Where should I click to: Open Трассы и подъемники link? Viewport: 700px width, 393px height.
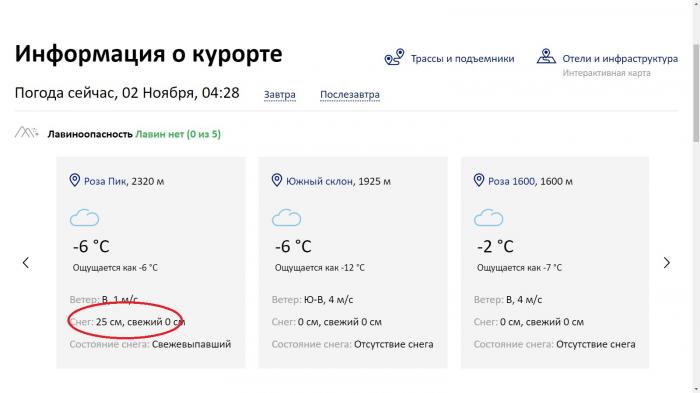(462, 59)
